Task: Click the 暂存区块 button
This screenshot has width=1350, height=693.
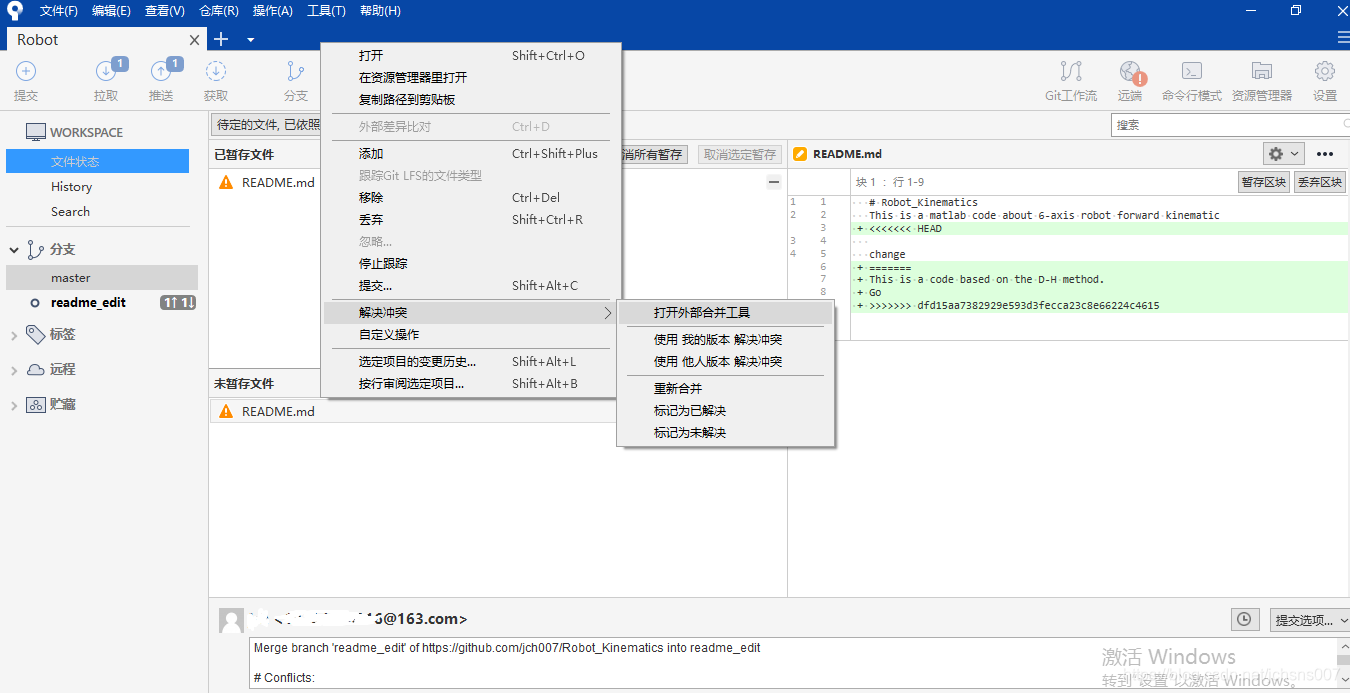Action: point(1263,182)
